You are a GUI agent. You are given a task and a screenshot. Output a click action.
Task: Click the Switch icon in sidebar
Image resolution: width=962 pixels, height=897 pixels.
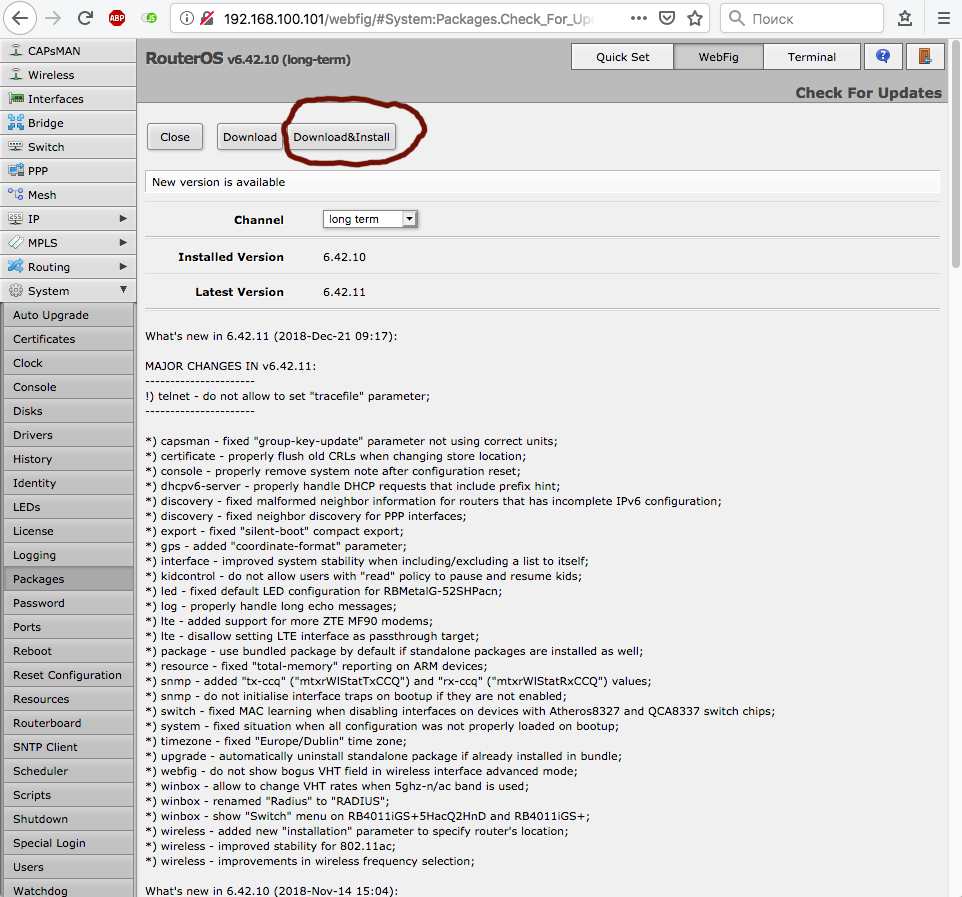point(16,146)
